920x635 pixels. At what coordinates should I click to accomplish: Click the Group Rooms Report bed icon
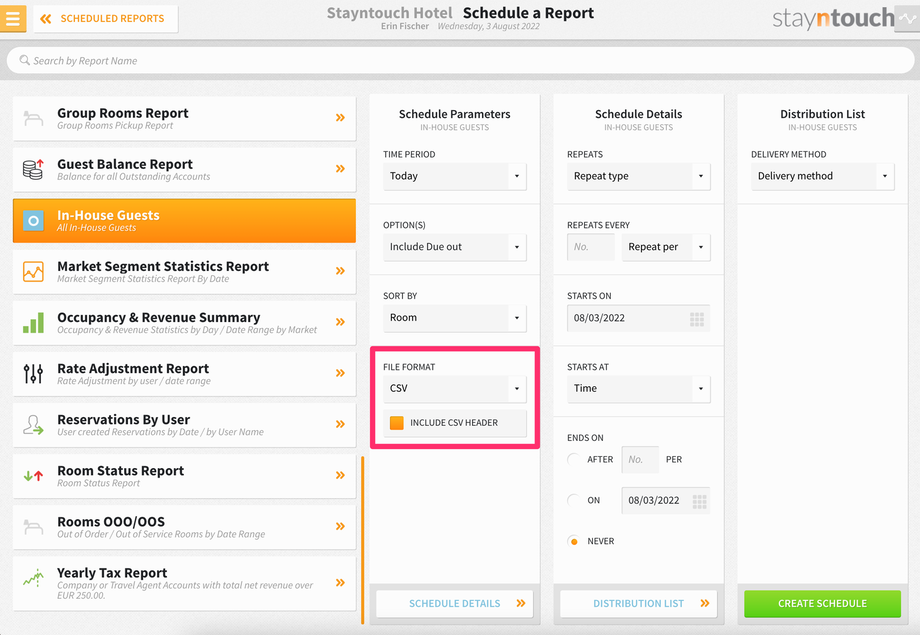coord(33,119)
